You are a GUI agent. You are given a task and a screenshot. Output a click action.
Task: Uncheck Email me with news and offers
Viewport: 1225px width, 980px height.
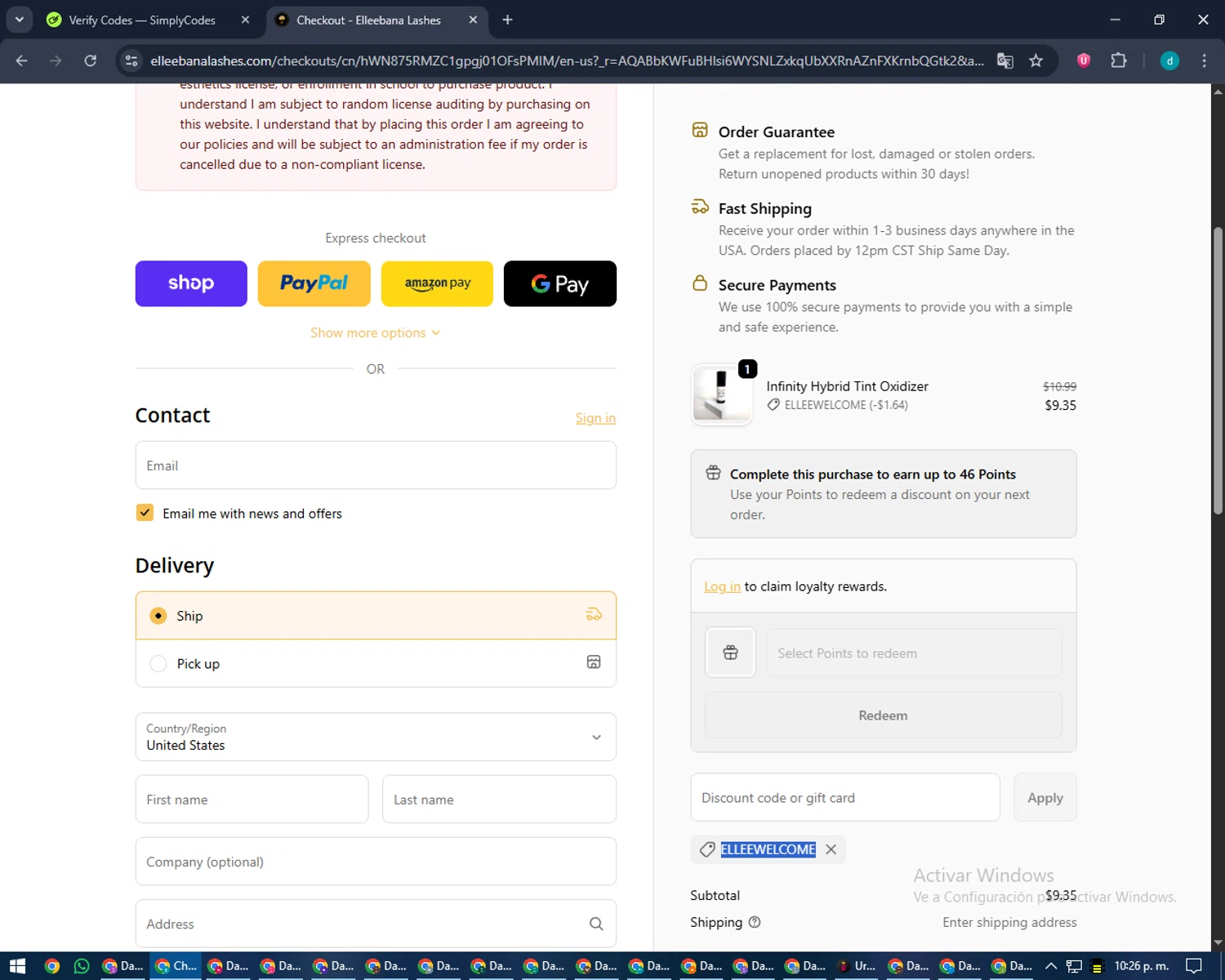click(x=145, y=513)
